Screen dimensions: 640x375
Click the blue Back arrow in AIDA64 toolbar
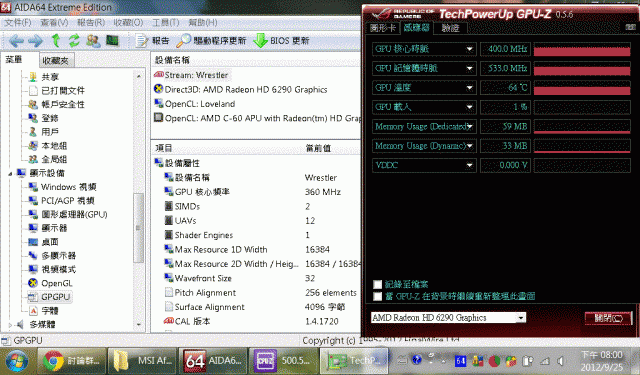point(16,41)
